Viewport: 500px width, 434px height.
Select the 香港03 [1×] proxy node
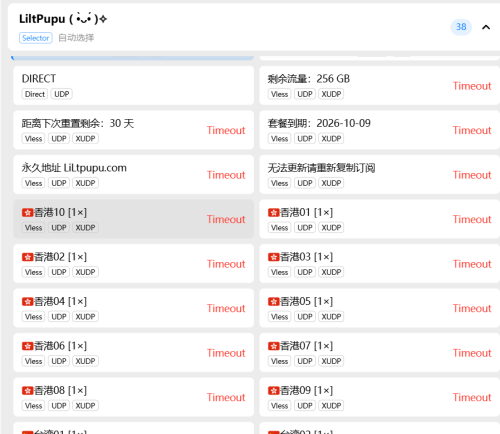coord(380,264)
